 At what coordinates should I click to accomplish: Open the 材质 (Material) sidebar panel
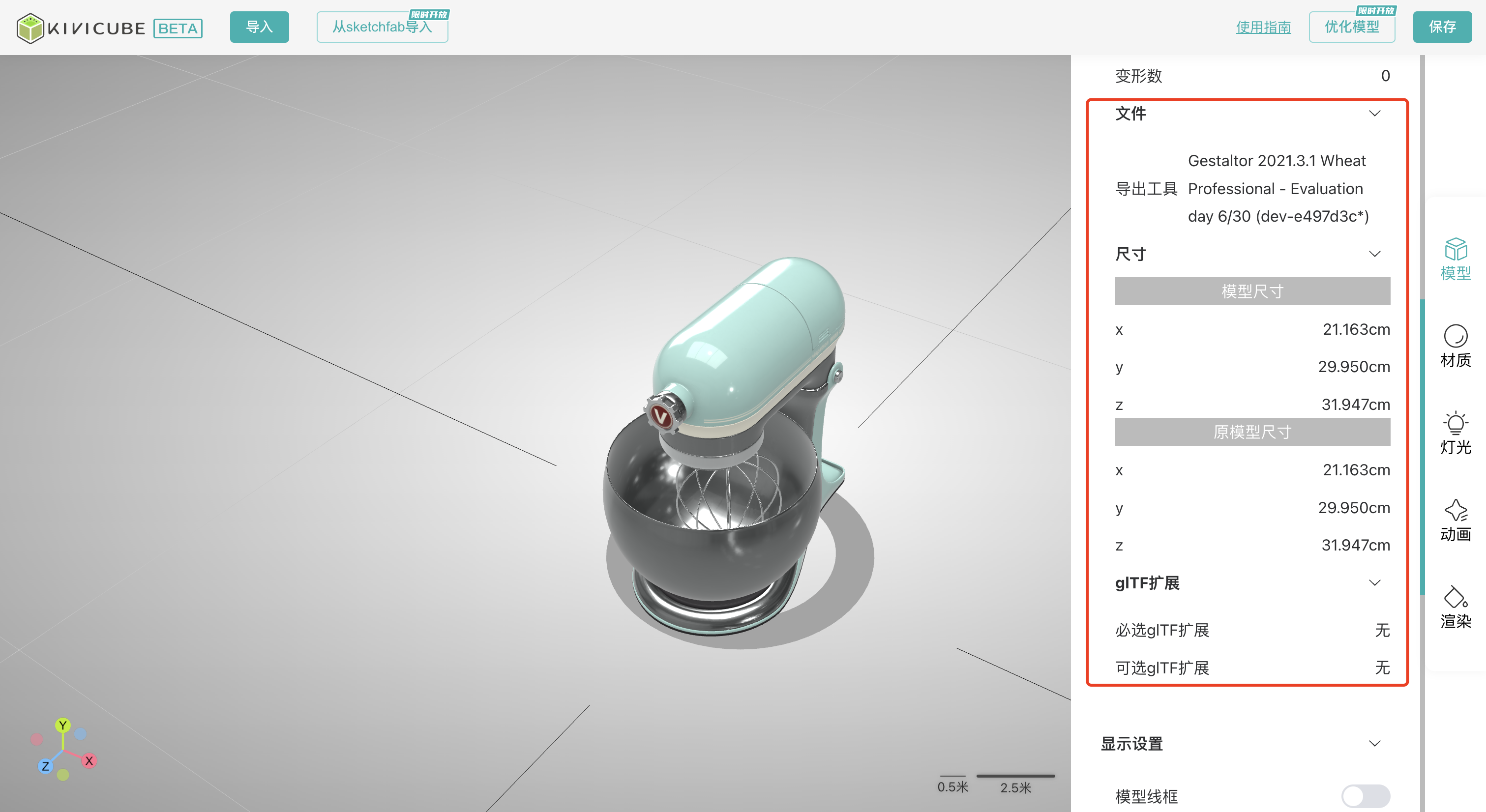click(x=1455, y=346)
